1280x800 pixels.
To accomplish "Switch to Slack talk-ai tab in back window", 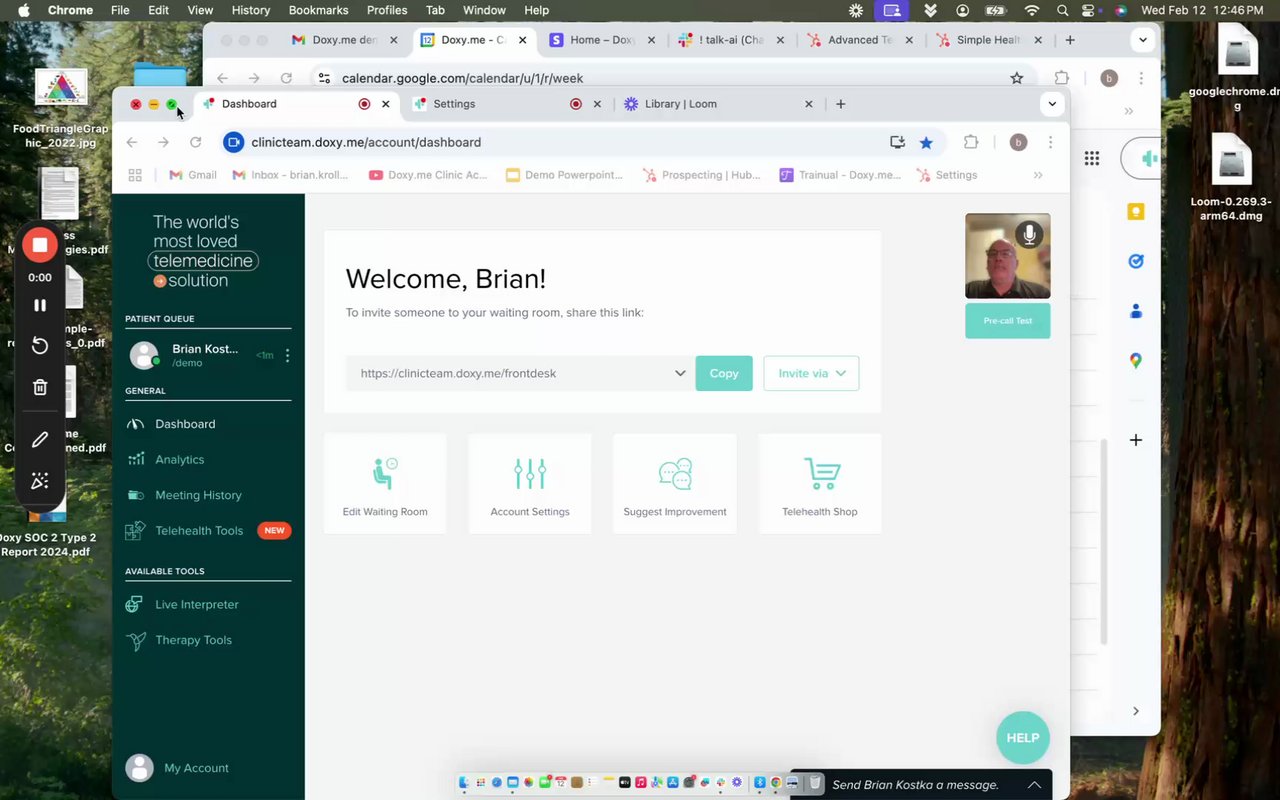I will pos(730,40).
